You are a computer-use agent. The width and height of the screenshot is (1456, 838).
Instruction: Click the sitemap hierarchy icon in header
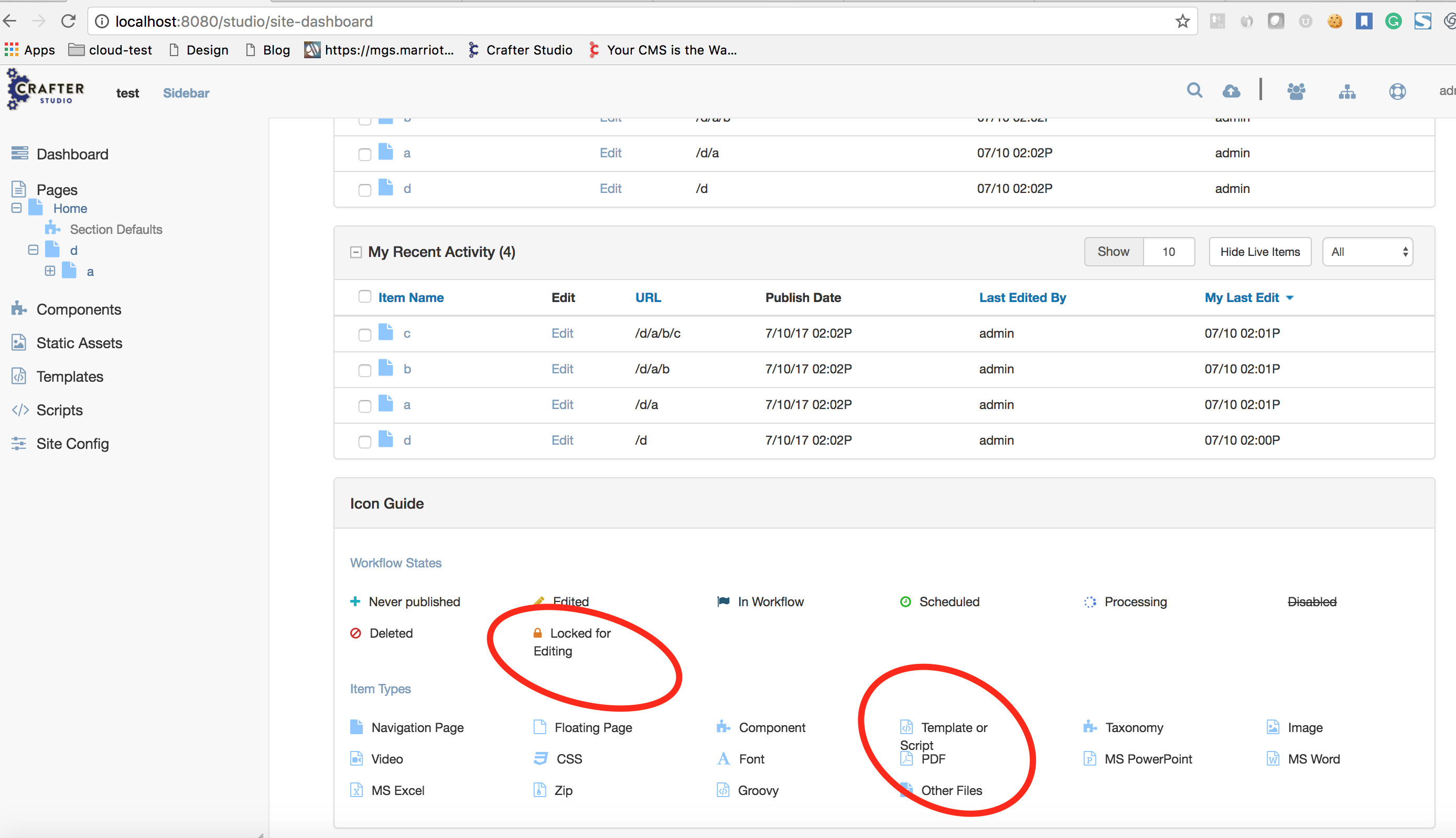pos(1347,92)
